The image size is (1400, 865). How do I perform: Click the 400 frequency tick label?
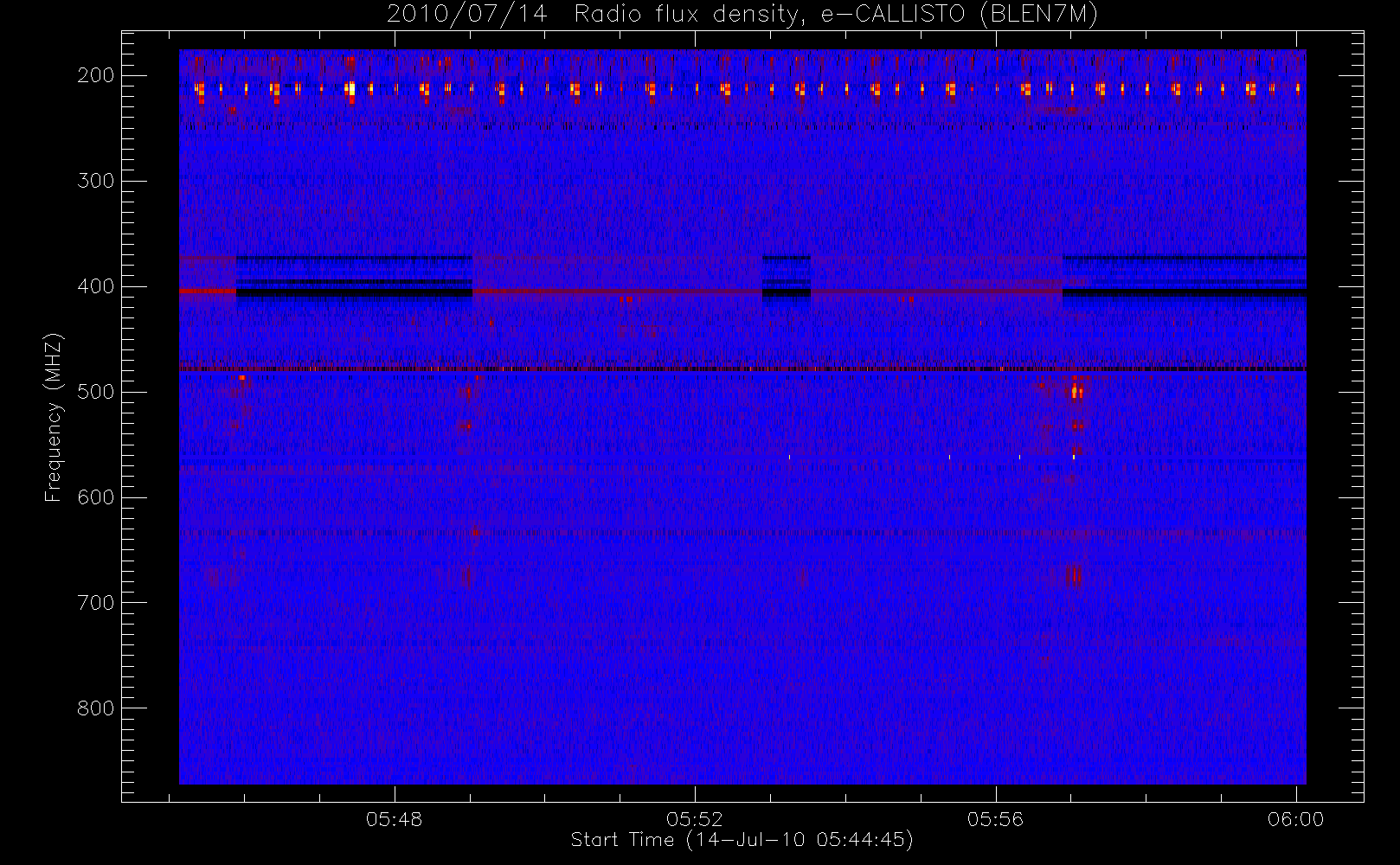96,286
